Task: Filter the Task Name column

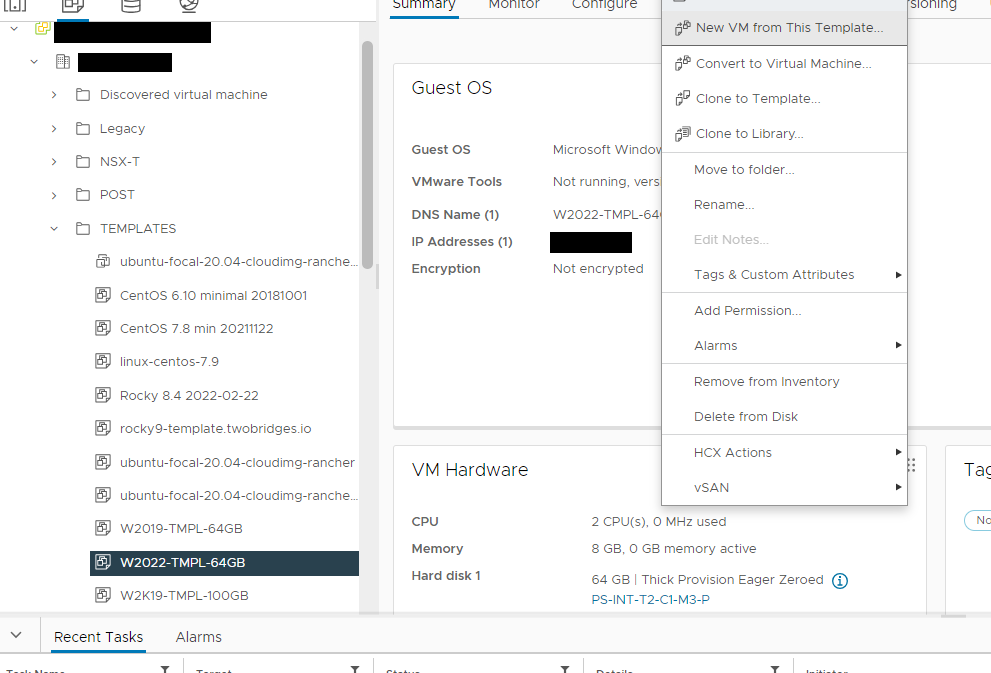Action: point(165,669)
